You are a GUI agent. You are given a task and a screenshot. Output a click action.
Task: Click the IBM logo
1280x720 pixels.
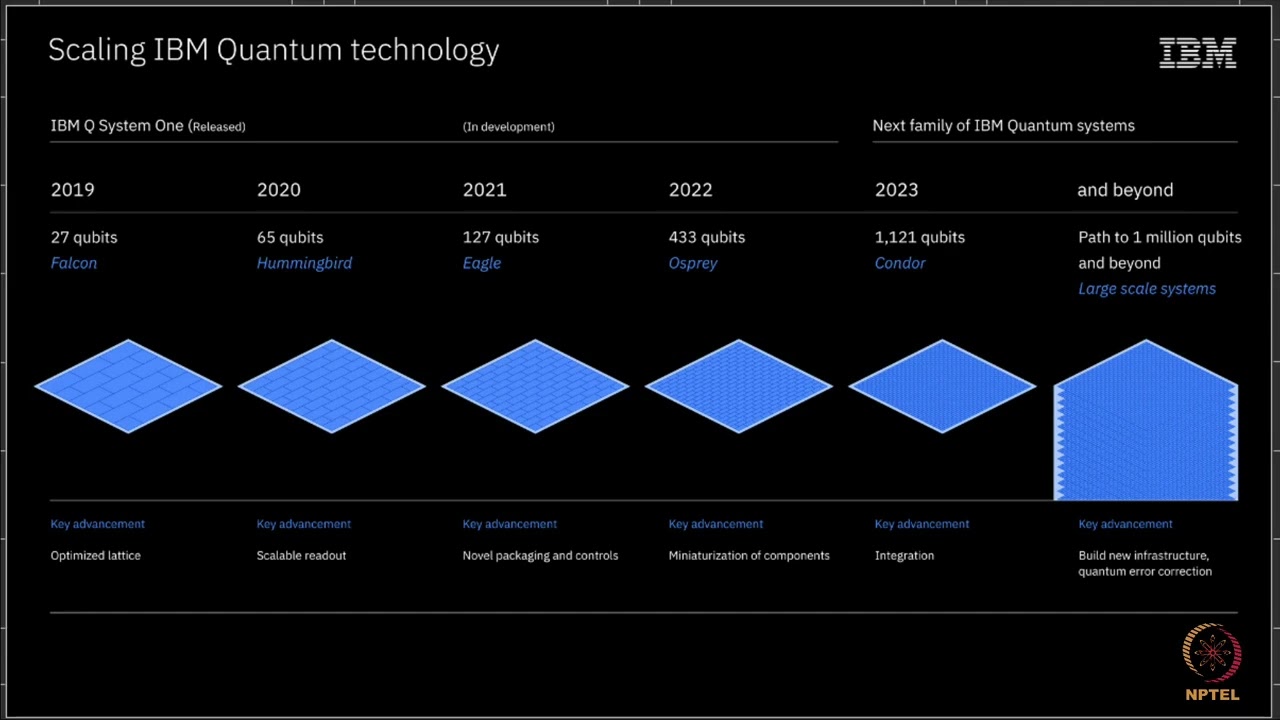coord(1198,53)
